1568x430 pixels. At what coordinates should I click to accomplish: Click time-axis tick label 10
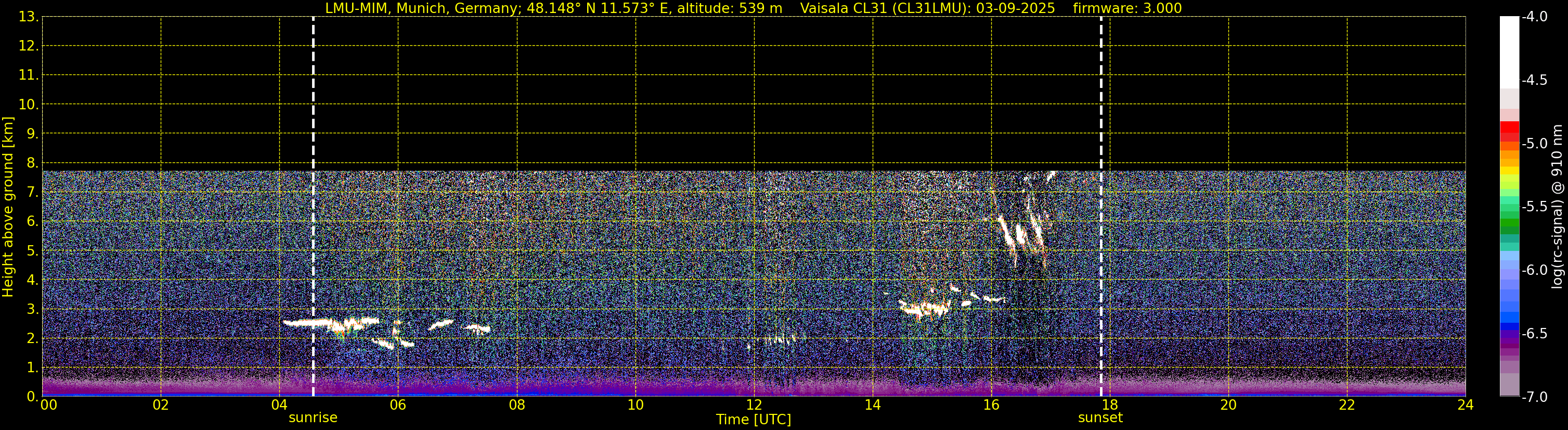coord(636,405)
